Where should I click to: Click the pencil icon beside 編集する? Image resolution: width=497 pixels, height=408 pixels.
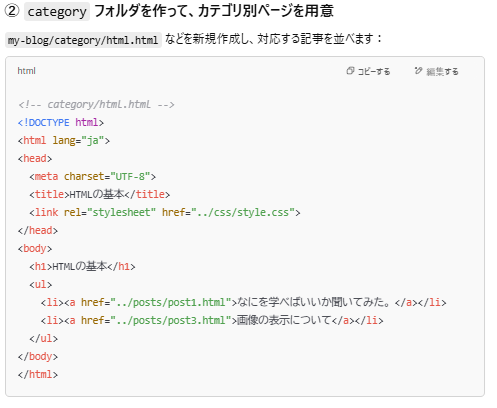[418, 71]
